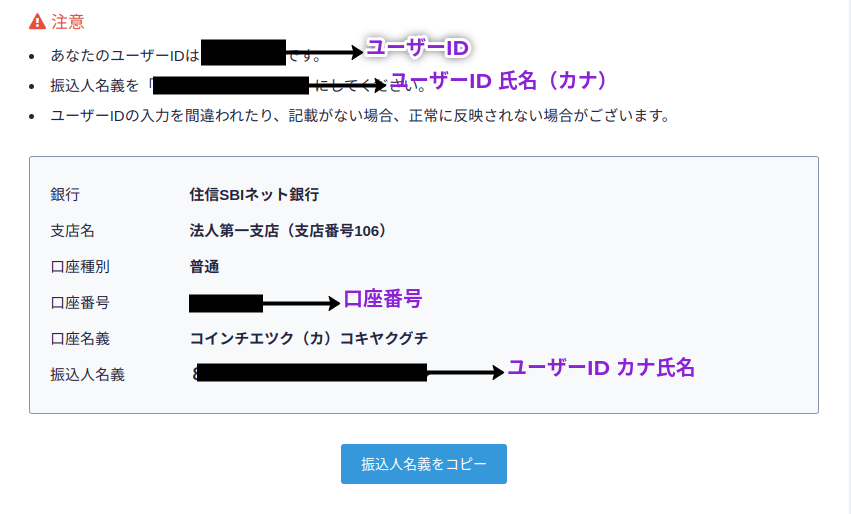Click the red warning triangle icon
Screen dimensions: 851x514
coord(37,22)
